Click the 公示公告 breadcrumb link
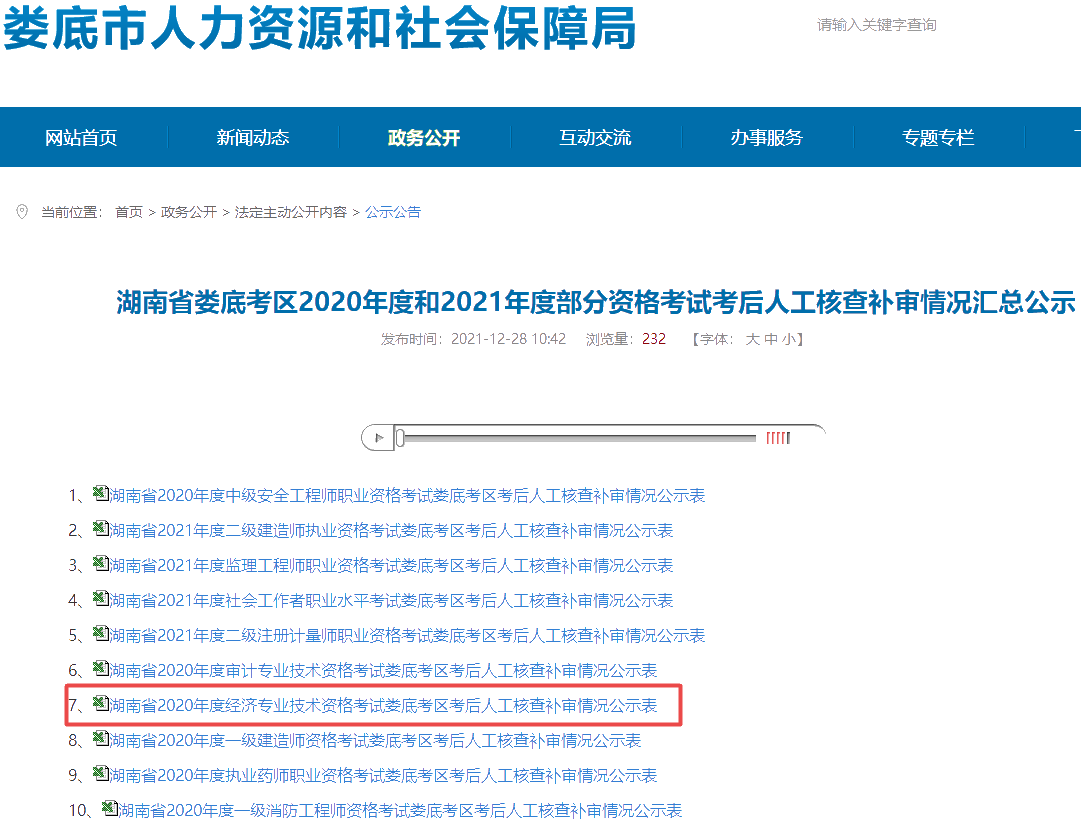This screenshot has width=1081, height=836. pos(393,212)
